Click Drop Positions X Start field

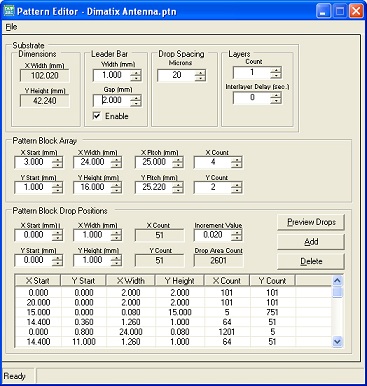pyautogui.click(x=33, y=235)
